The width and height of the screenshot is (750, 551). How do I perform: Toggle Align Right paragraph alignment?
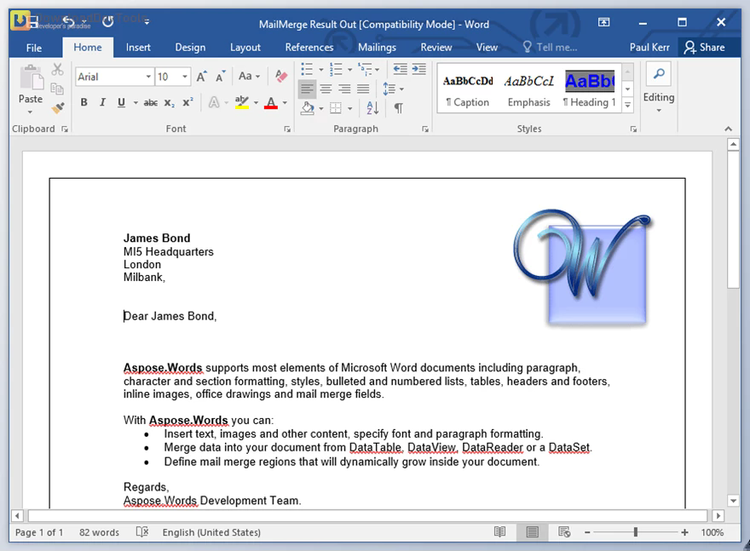344,89
